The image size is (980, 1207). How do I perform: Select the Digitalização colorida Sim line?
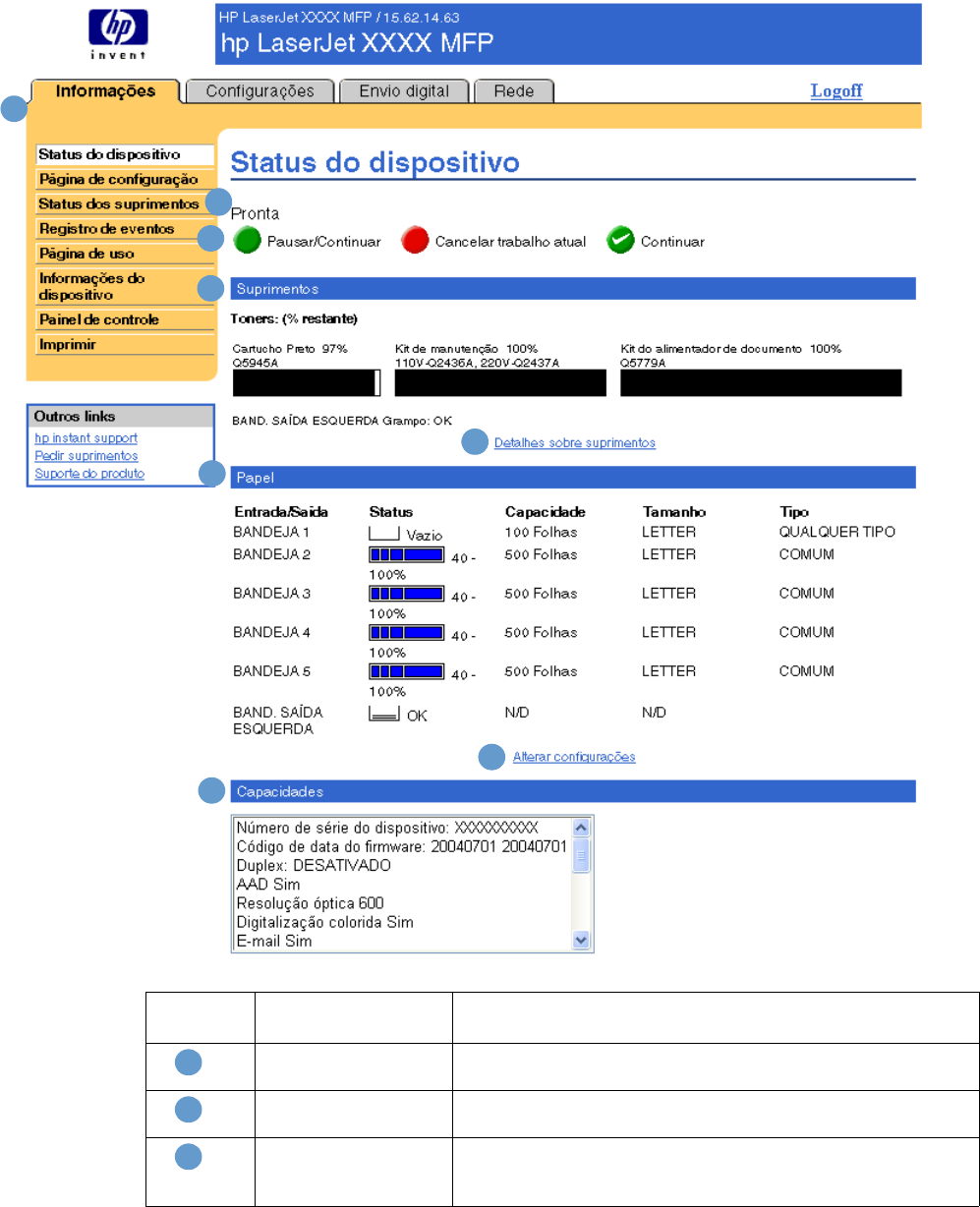pos(324,921)
